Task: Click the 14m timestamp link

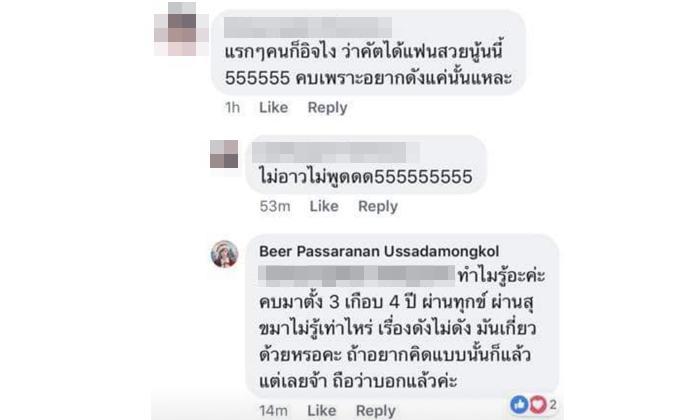Action: point(273,410)
